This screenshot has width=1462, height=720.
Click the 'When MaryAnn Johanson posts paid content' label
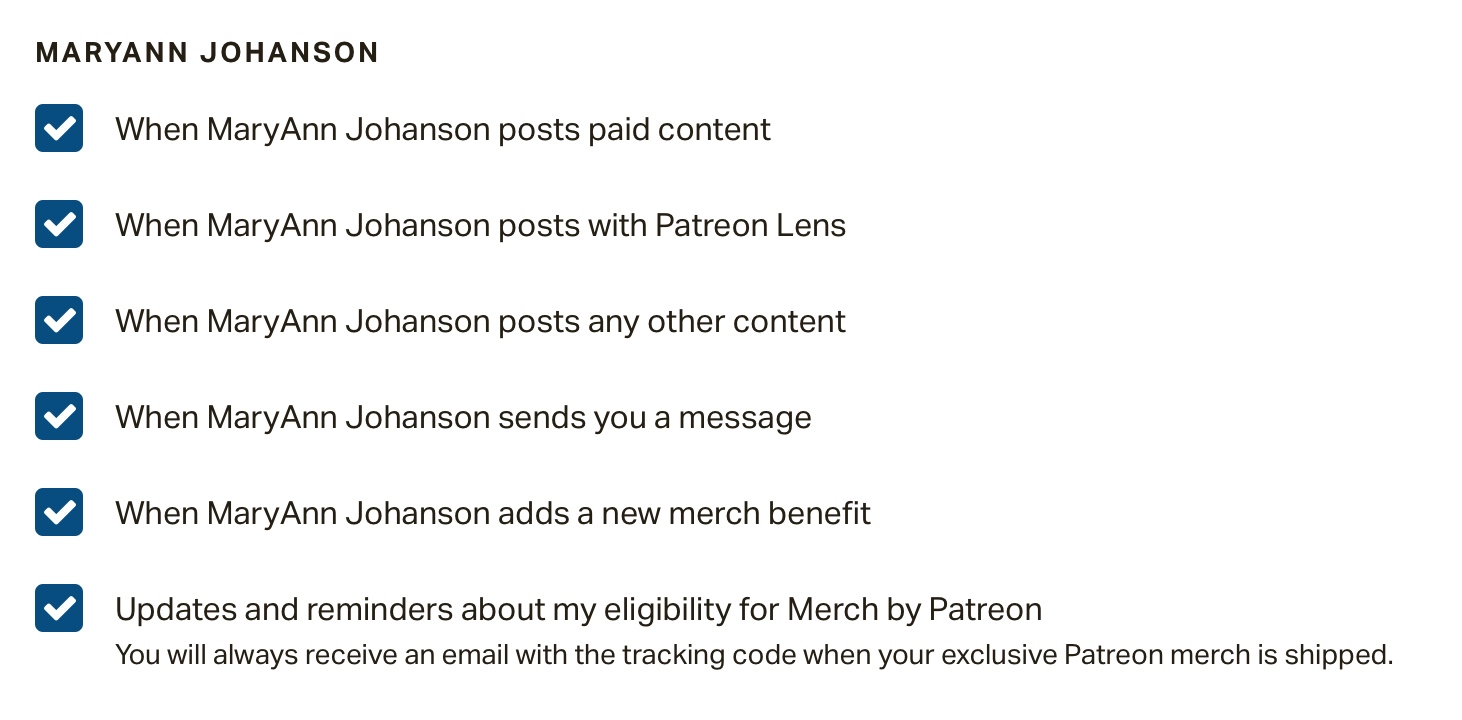[442, 129]
